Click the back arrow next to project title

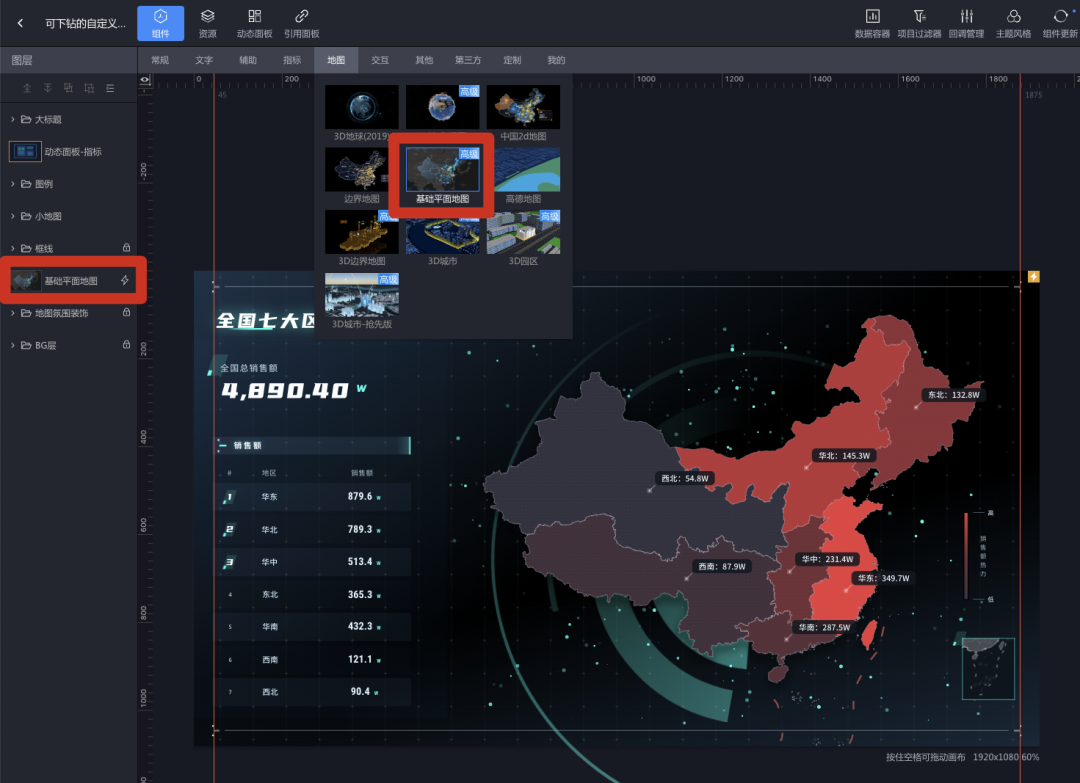20,22
